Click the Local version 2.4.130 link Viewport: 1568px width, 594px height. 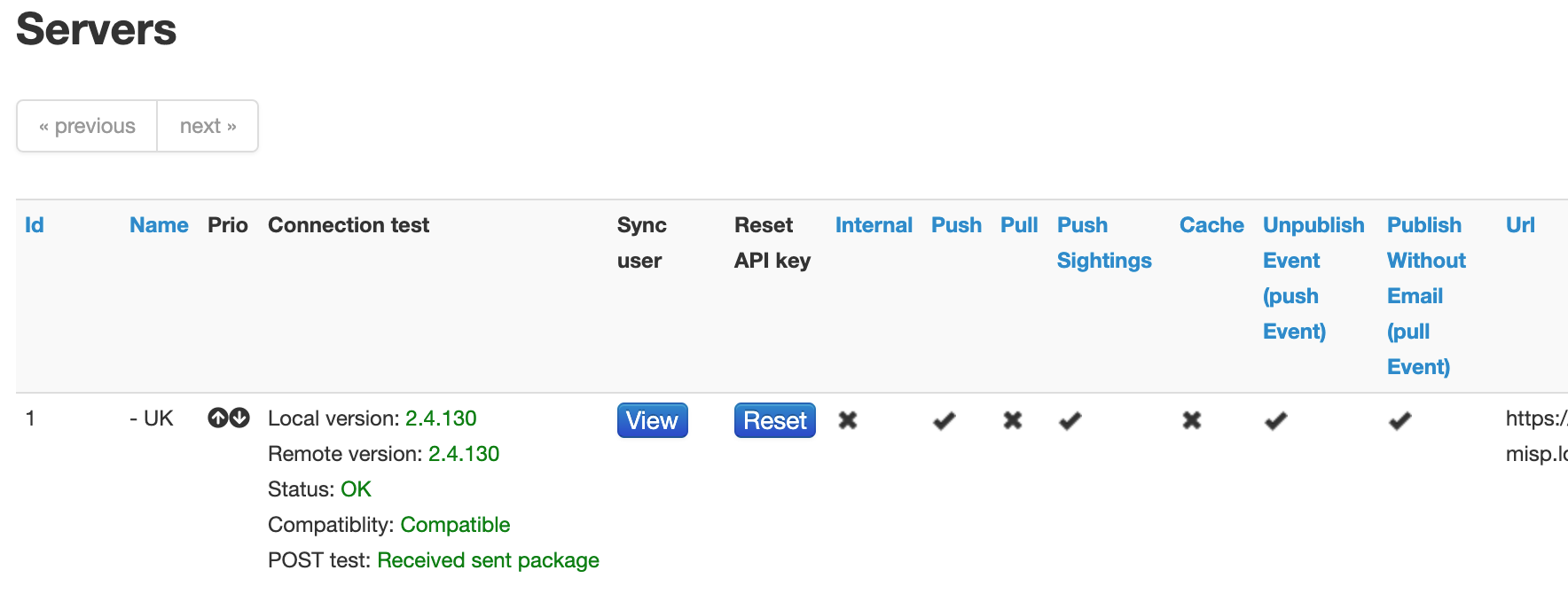click(x=441, y=418)
